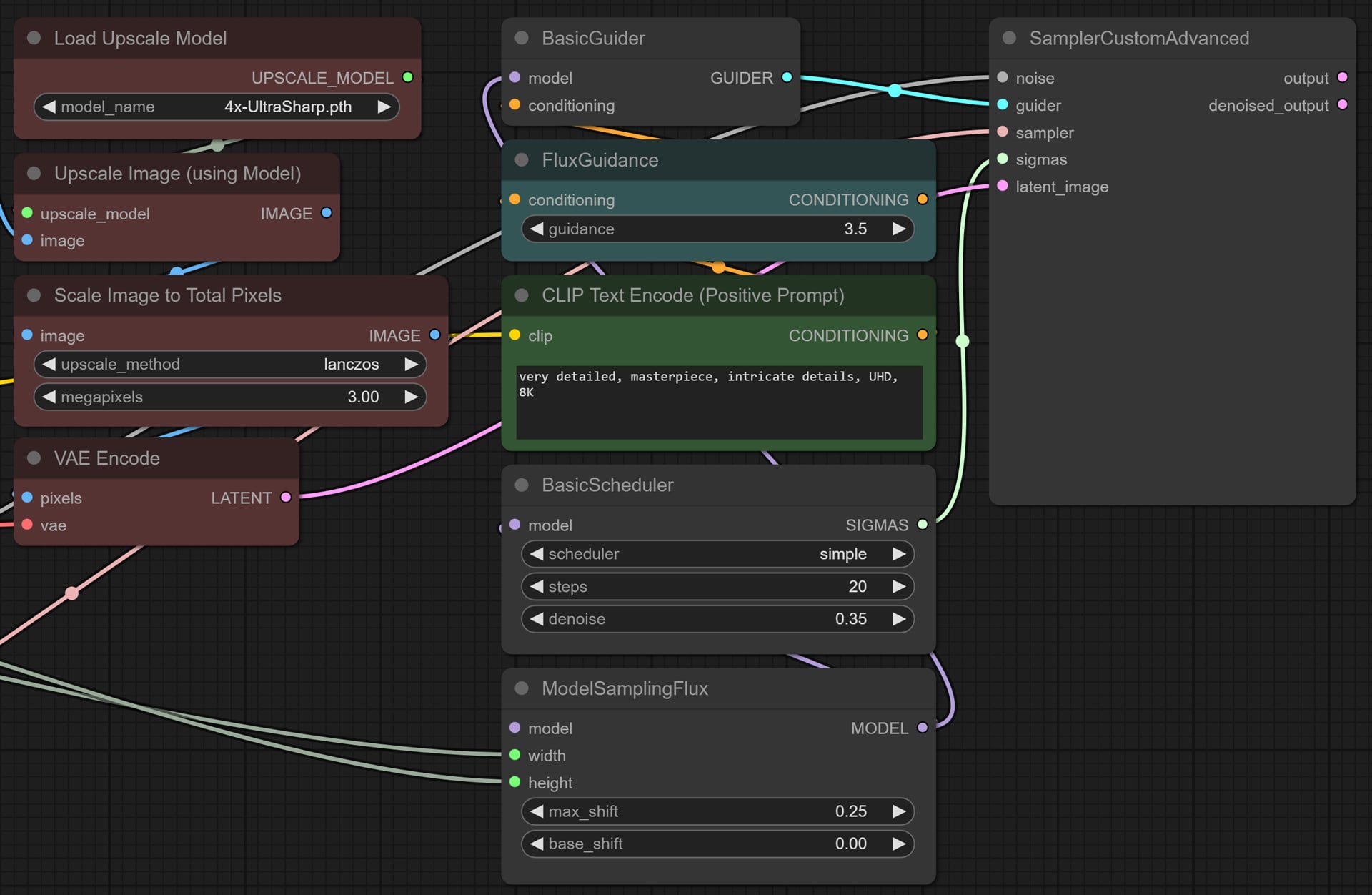This screenshot has width=1372, height=895.
Task: Switch upscale_method to next option
Action: (411, 364)
